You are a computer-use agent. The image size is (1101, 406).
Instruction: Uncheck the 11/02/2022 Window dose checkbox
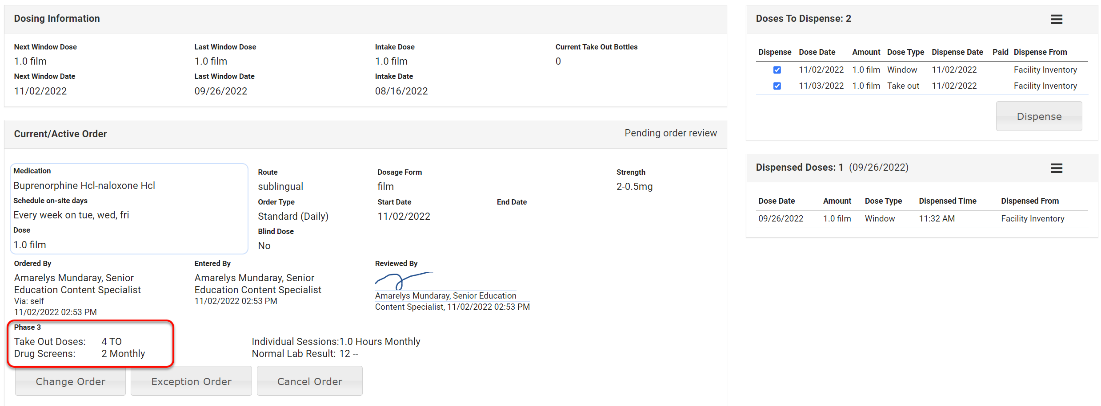[x=777, y=70]
